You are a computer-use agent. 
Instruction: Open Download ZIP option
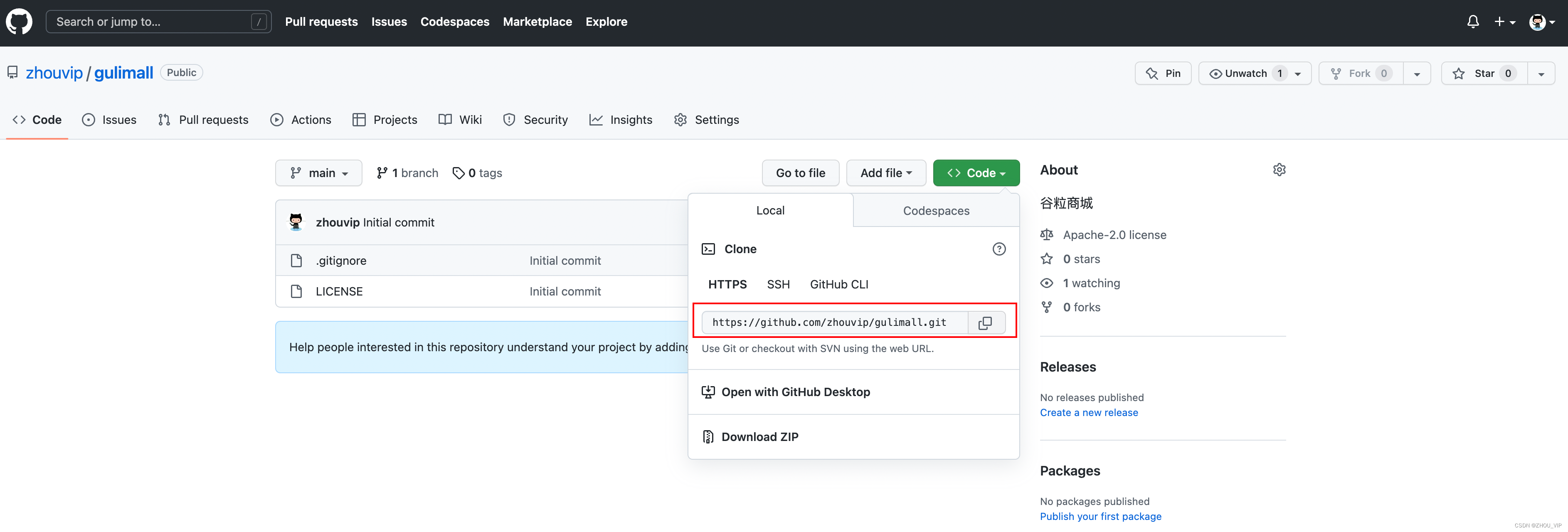759,436
